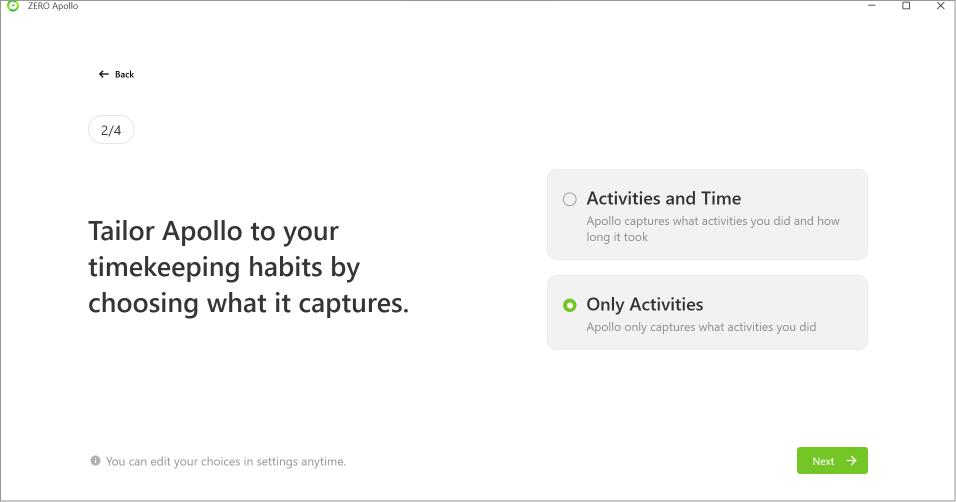Click the 'Only Activities' option title
Screen dimensions: 956x502
[644, 304]
